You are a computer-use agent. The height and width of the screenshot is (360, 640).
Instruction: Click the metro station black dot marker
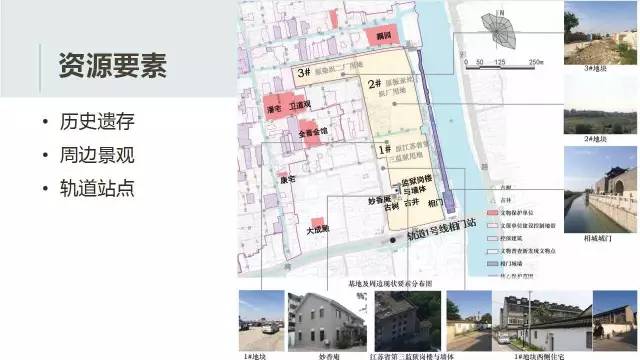pos(393,240)
